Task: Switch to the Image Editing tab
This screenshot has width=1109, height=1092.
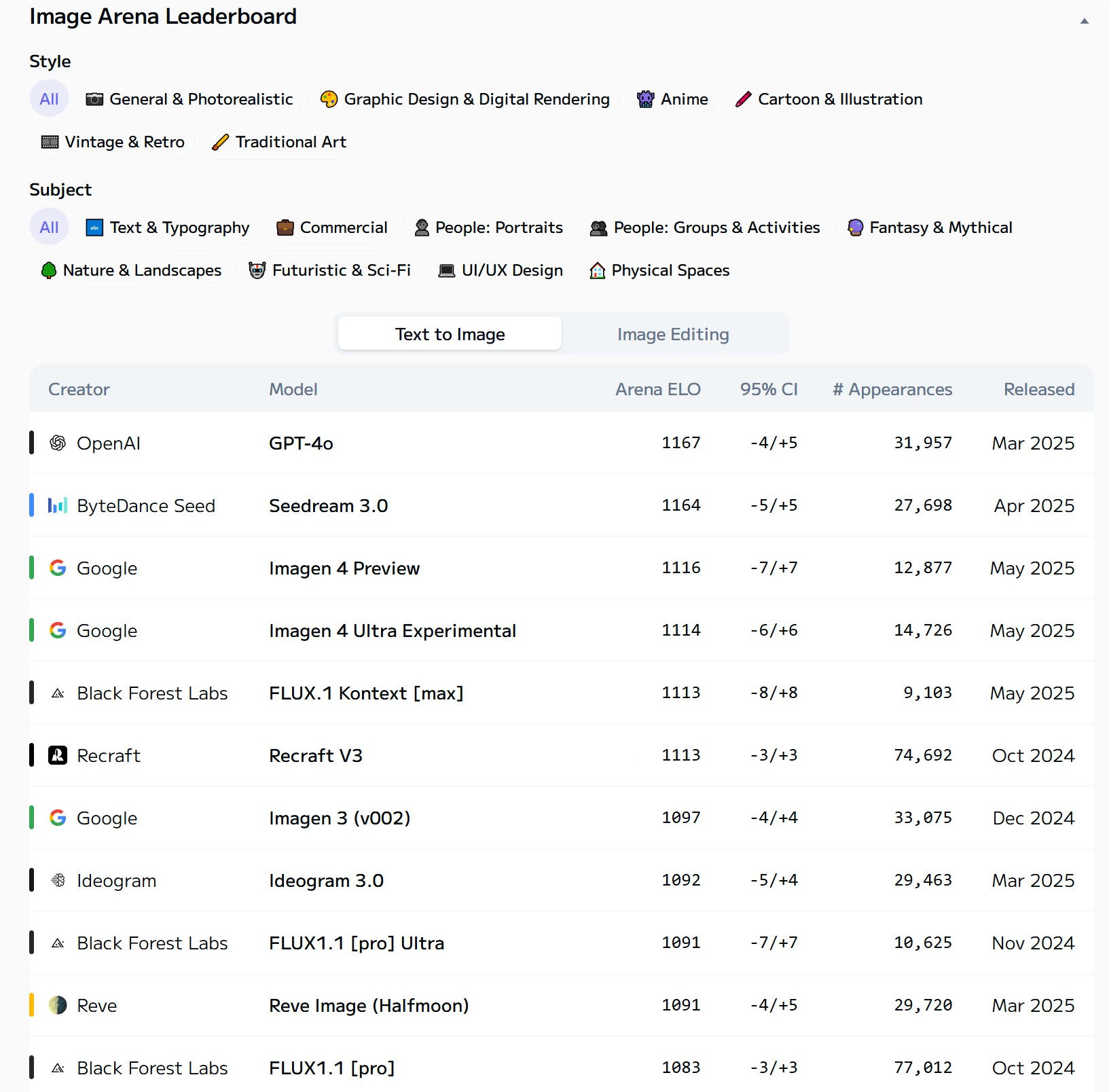Action: pos(673,333)
